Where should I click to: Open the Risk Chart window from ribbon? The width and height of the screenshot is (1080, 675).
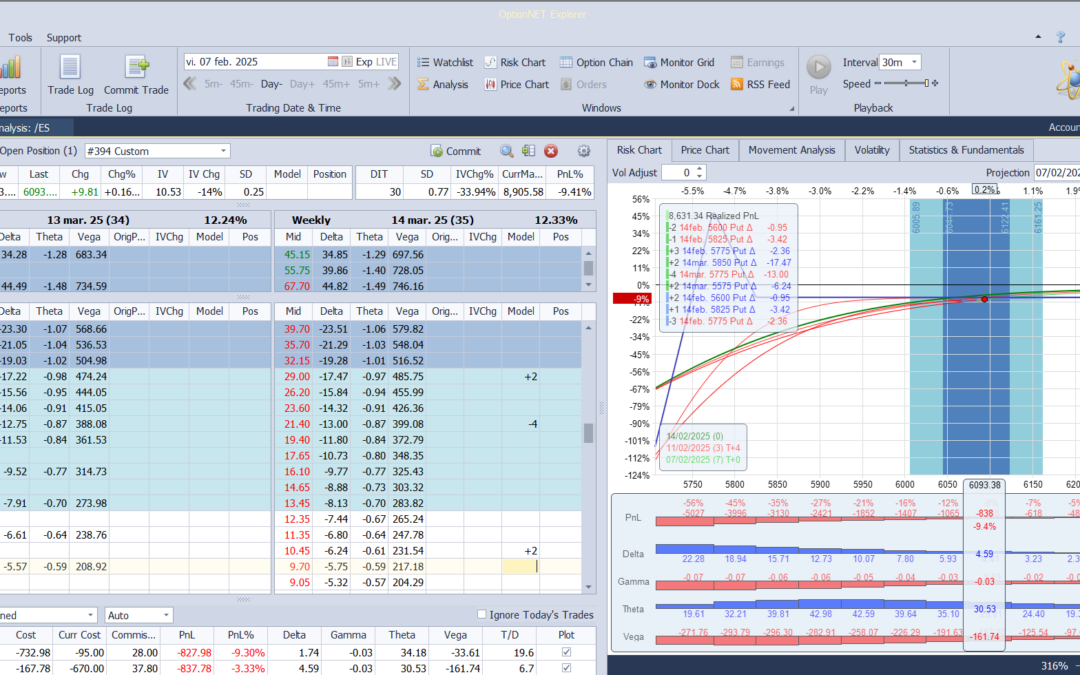point(515,62)
